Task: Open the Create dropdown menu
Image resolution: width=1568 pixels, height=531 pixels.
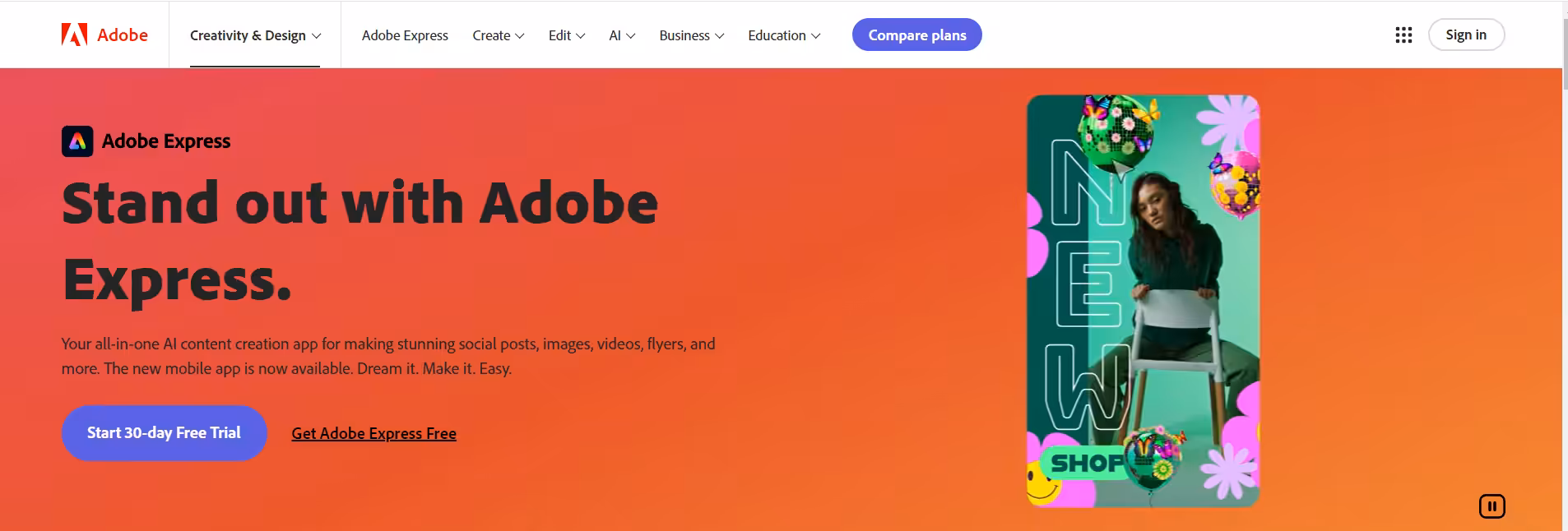Action: [x=498, y=35]
